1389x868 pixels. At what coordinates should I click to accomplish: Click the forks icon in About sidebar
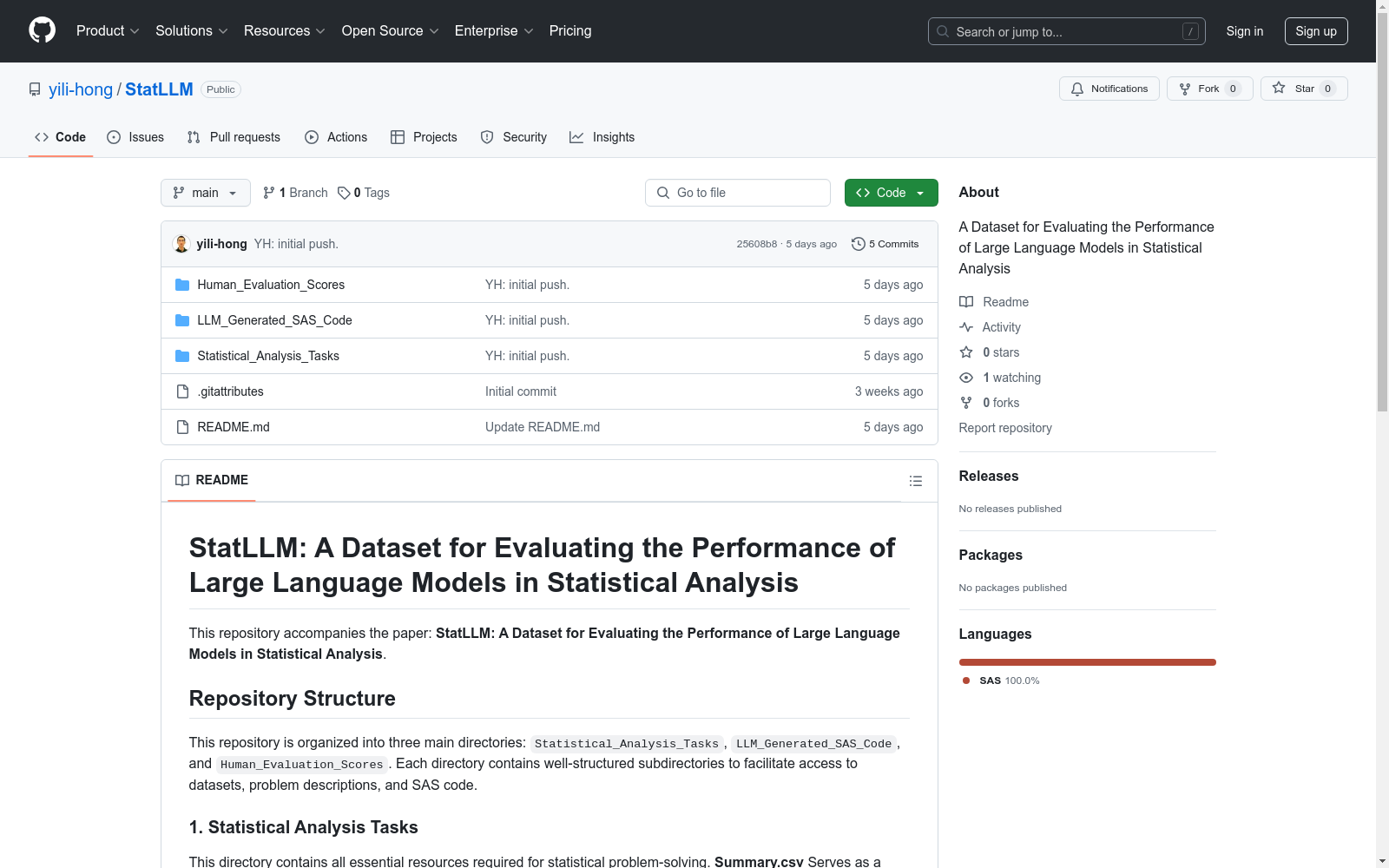click(966, 403)
